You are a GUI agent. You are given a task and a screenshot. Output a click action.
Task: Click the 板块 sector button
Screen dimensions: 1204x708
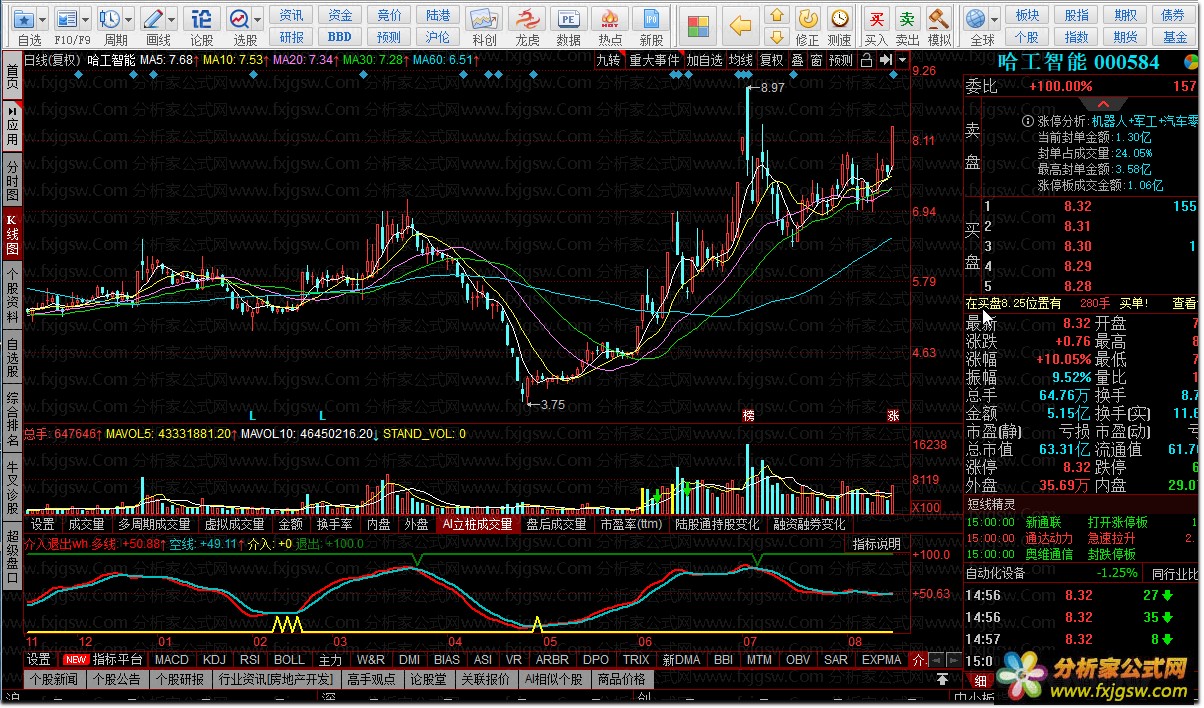1027,15
